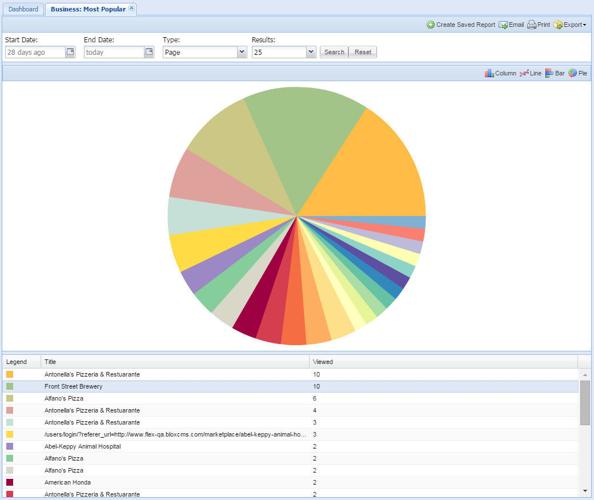Select the /users/login/?referer_url row
The height and width of the screenshot is (500, 594).
click(291, 434)
